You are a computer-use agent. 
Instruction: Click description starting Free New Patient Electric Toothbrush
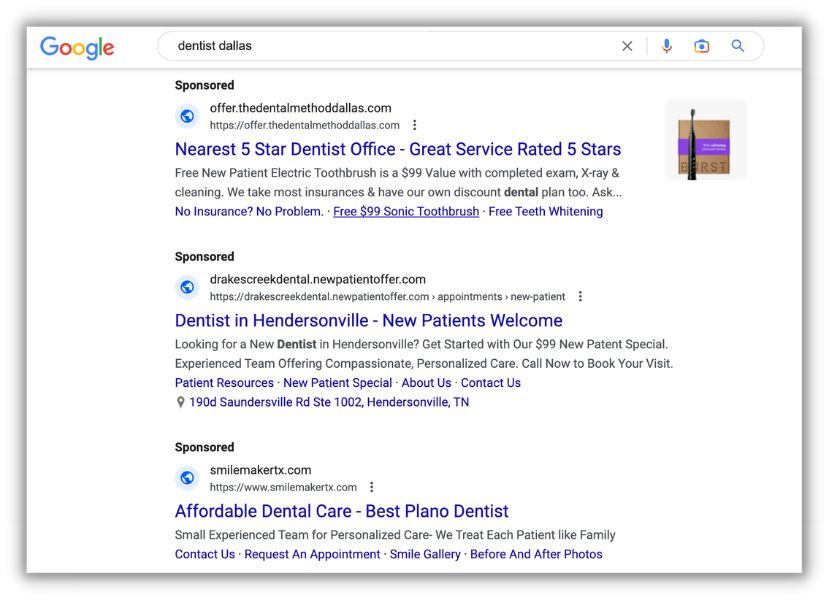pyautogui.click(x=398, y=183)
